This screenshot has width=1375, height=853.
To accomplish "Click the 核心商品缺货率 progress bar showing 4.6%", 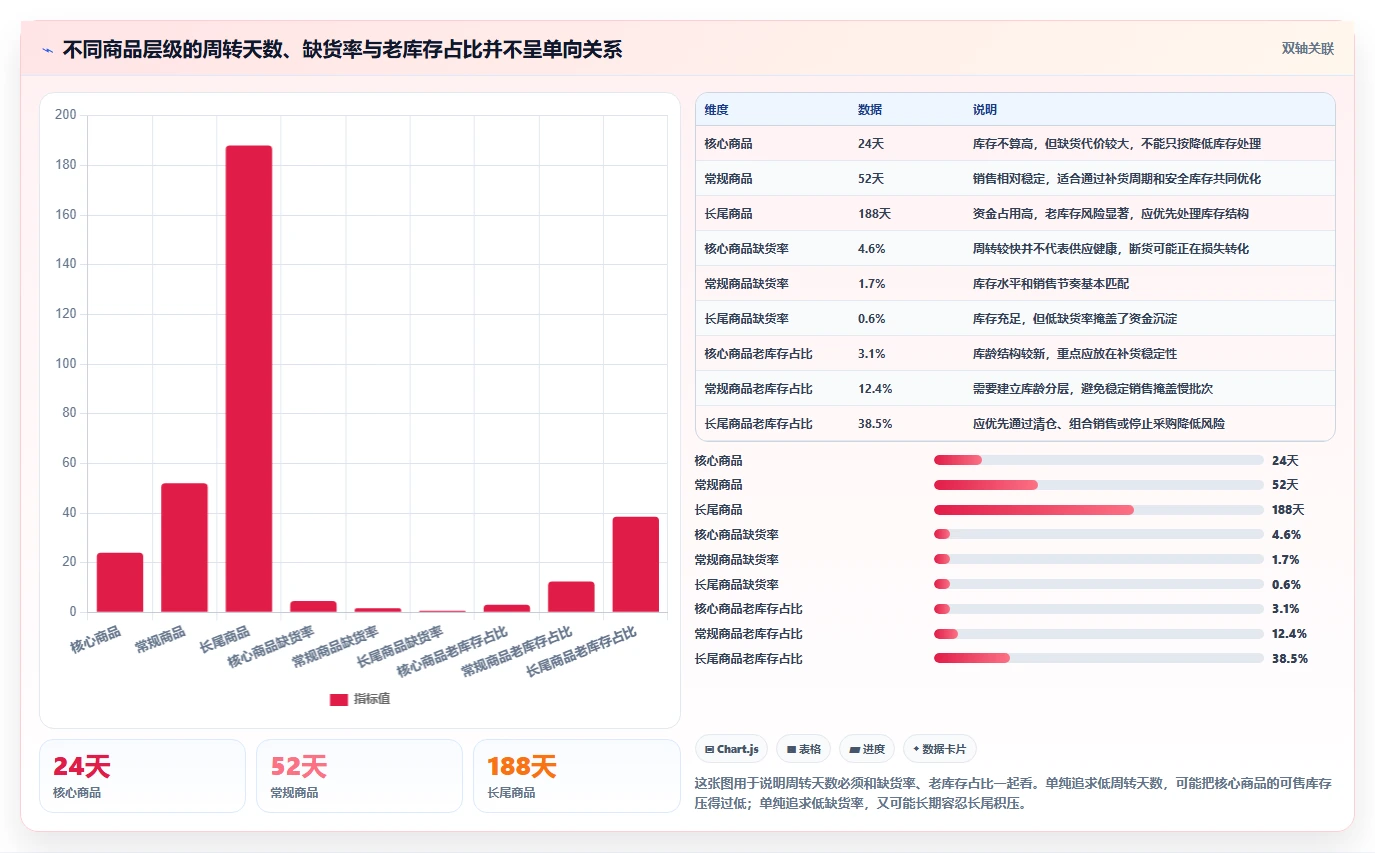I will (1099, 535).
